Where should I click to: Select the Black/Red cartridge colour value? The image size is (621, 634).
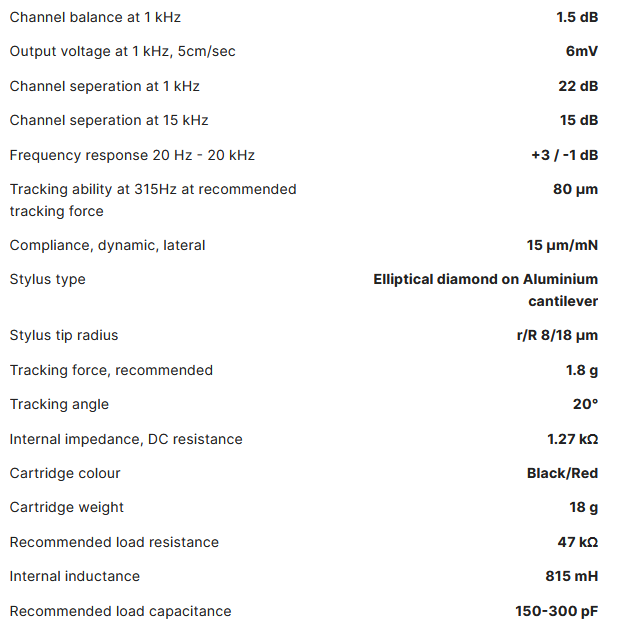coord(562,473)
